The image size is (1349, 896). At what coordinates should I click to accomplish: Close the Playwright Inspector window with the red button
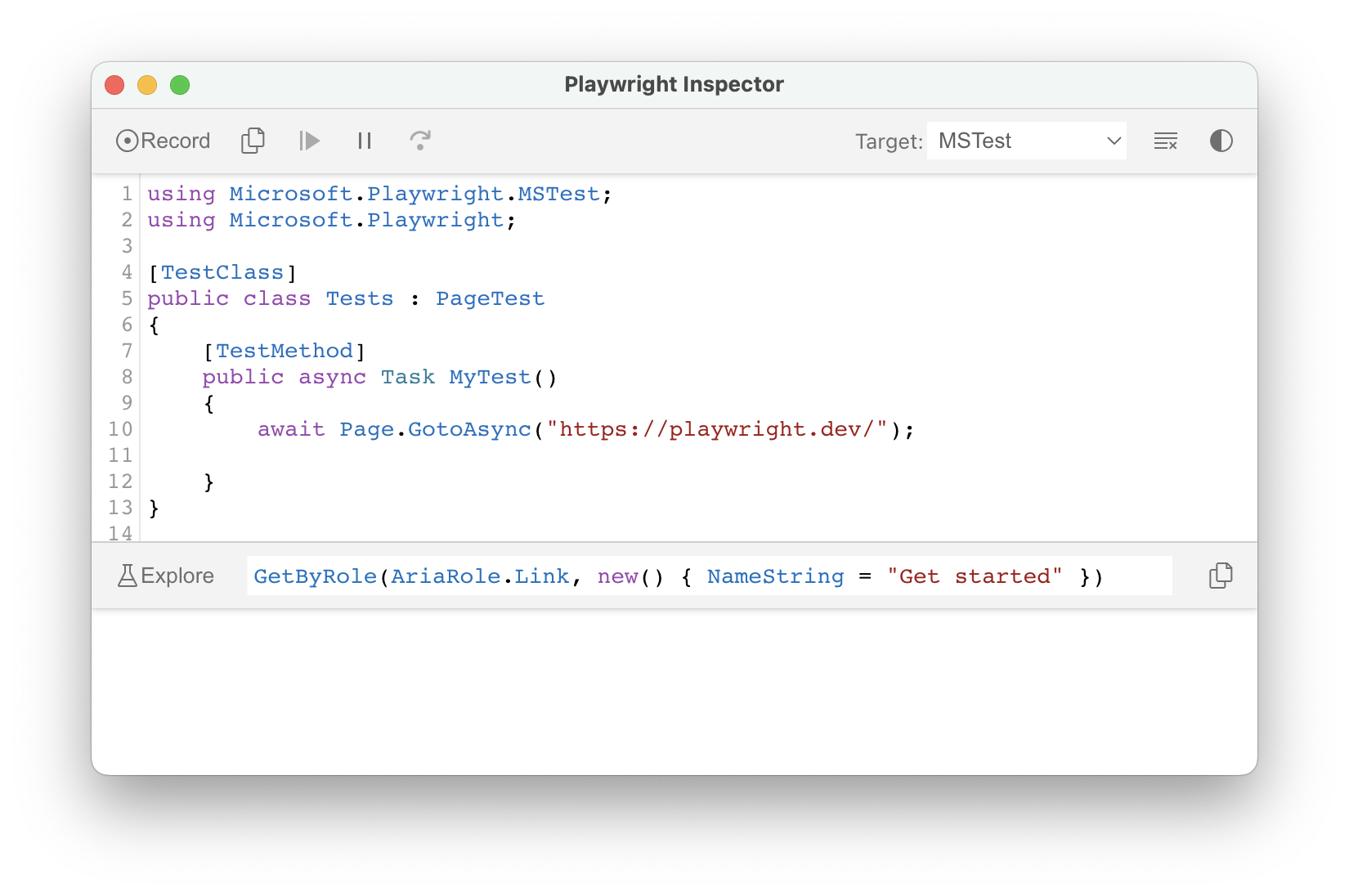(114, 85)
